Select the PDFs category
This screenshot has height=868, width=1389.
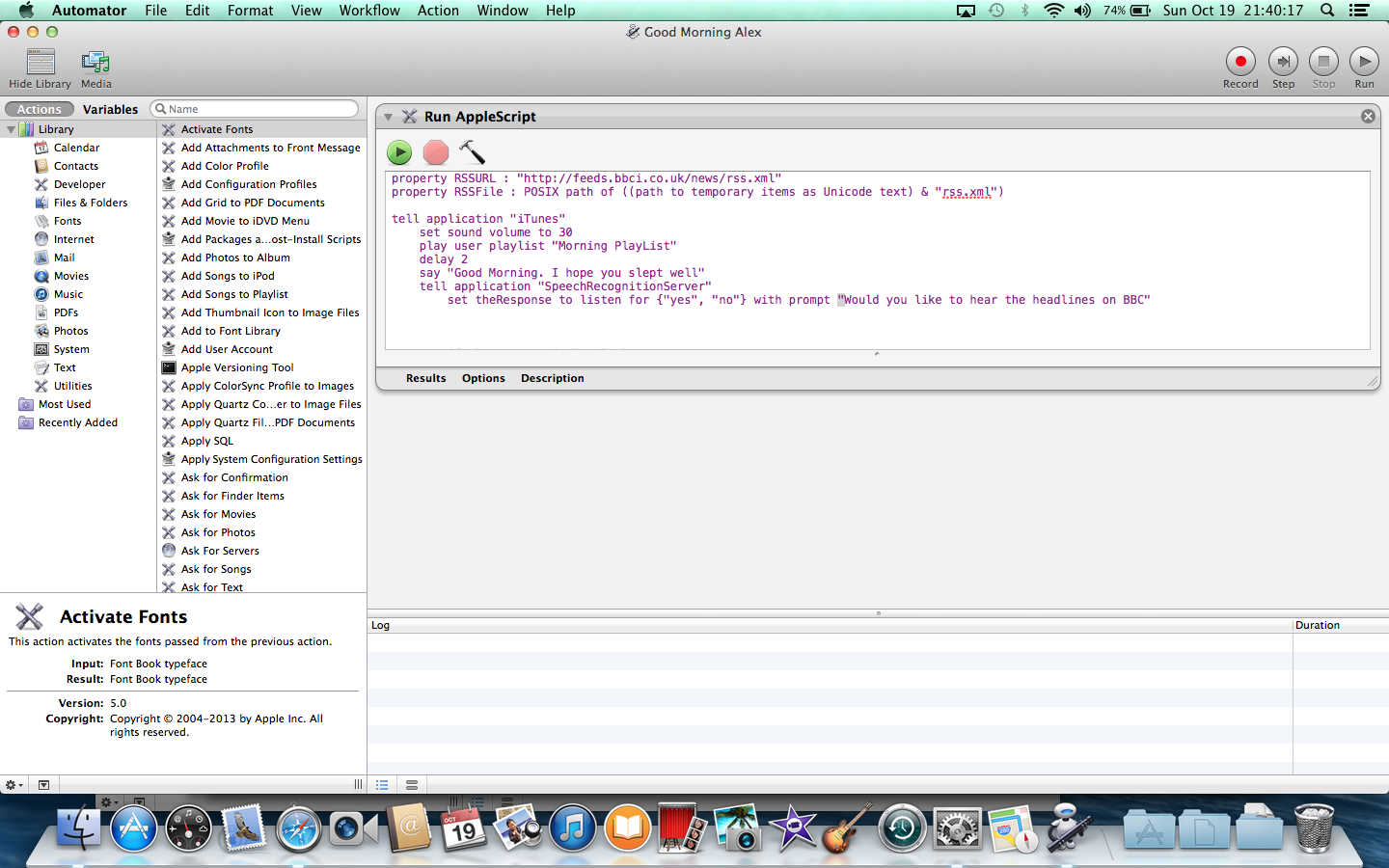pyautogui.click(x=67, y=312)
